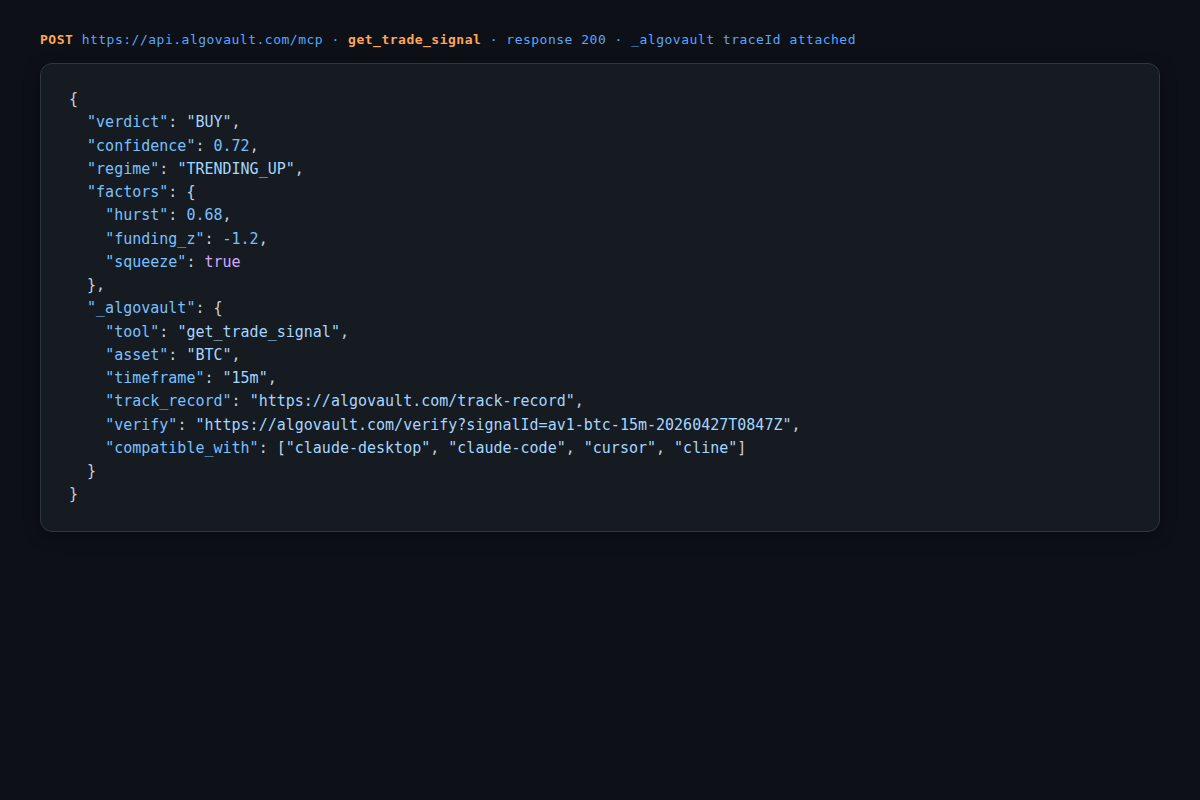Select the BTC asset value

click(x=211, y=354)
